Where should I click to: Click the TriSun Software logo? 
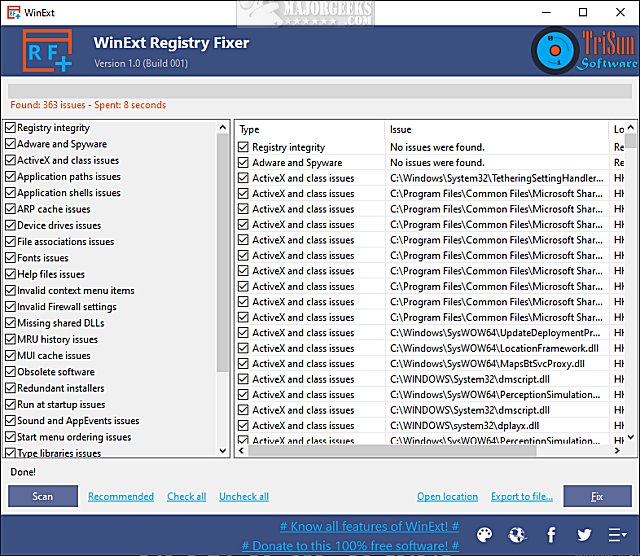pyautogui.click(x=584, y=51)
